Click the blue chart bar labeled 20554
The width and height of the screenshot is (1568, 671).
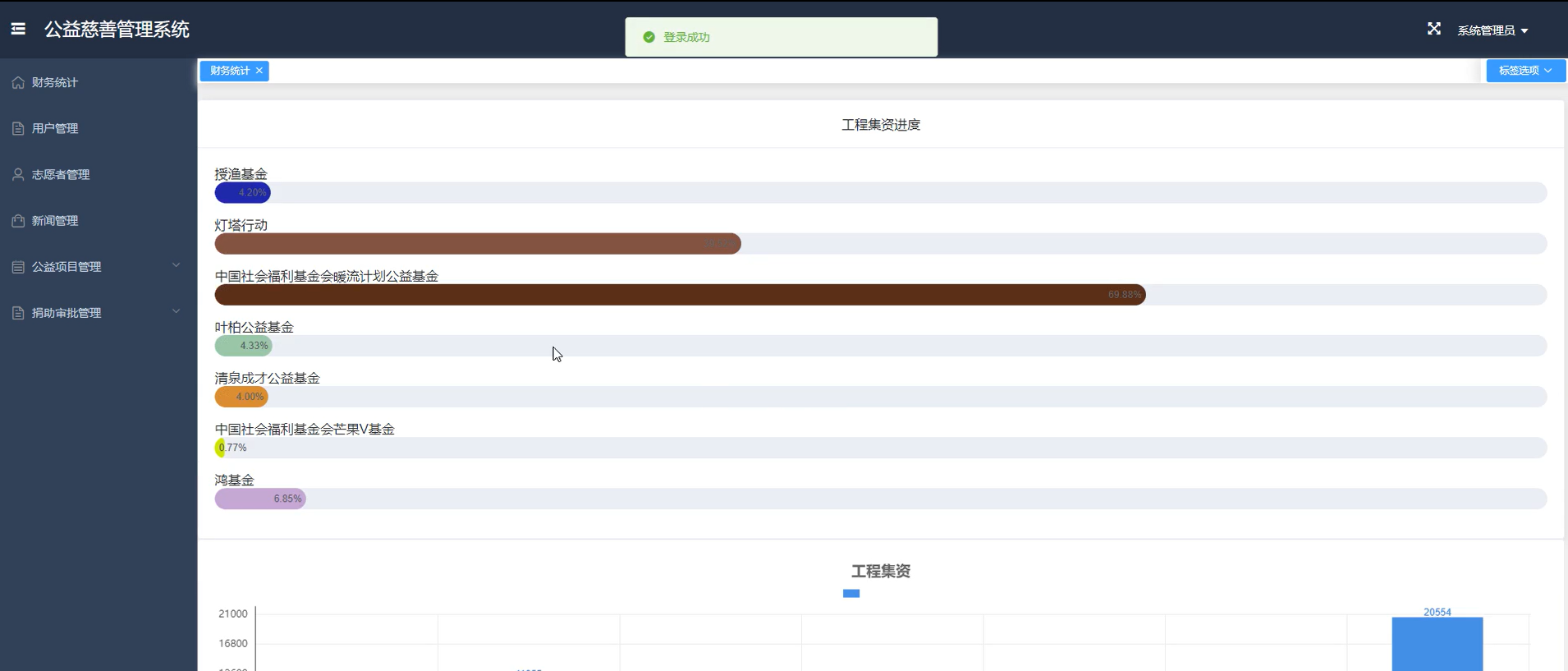coord(1437,644)
